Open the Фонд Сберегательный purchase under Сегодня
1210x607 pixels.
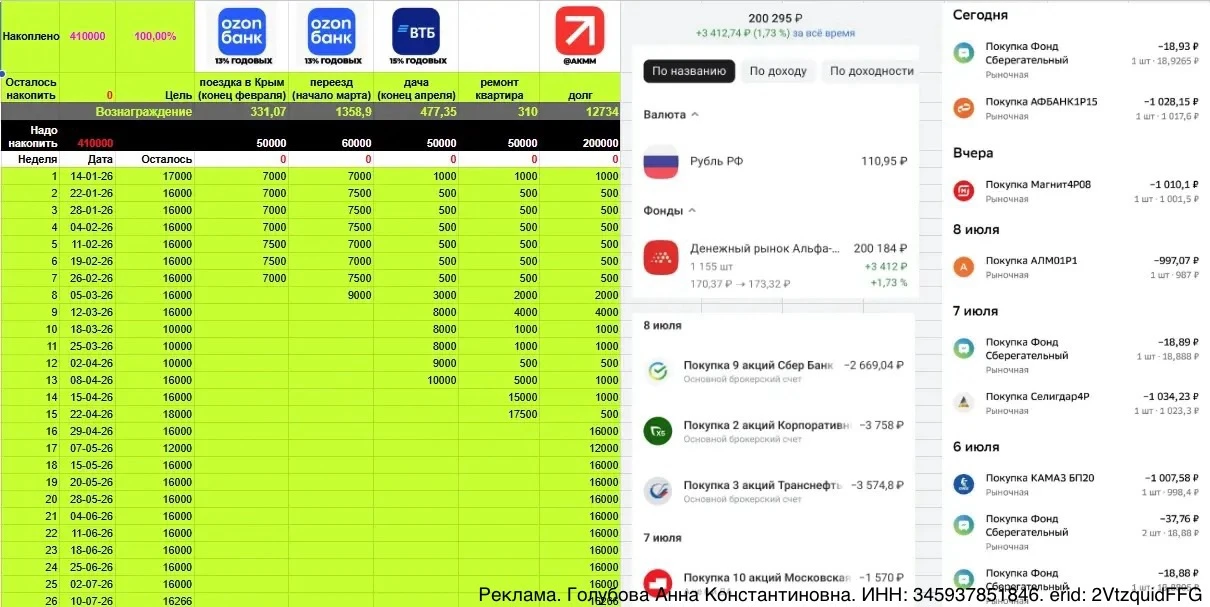click(x=1076, y=60)
